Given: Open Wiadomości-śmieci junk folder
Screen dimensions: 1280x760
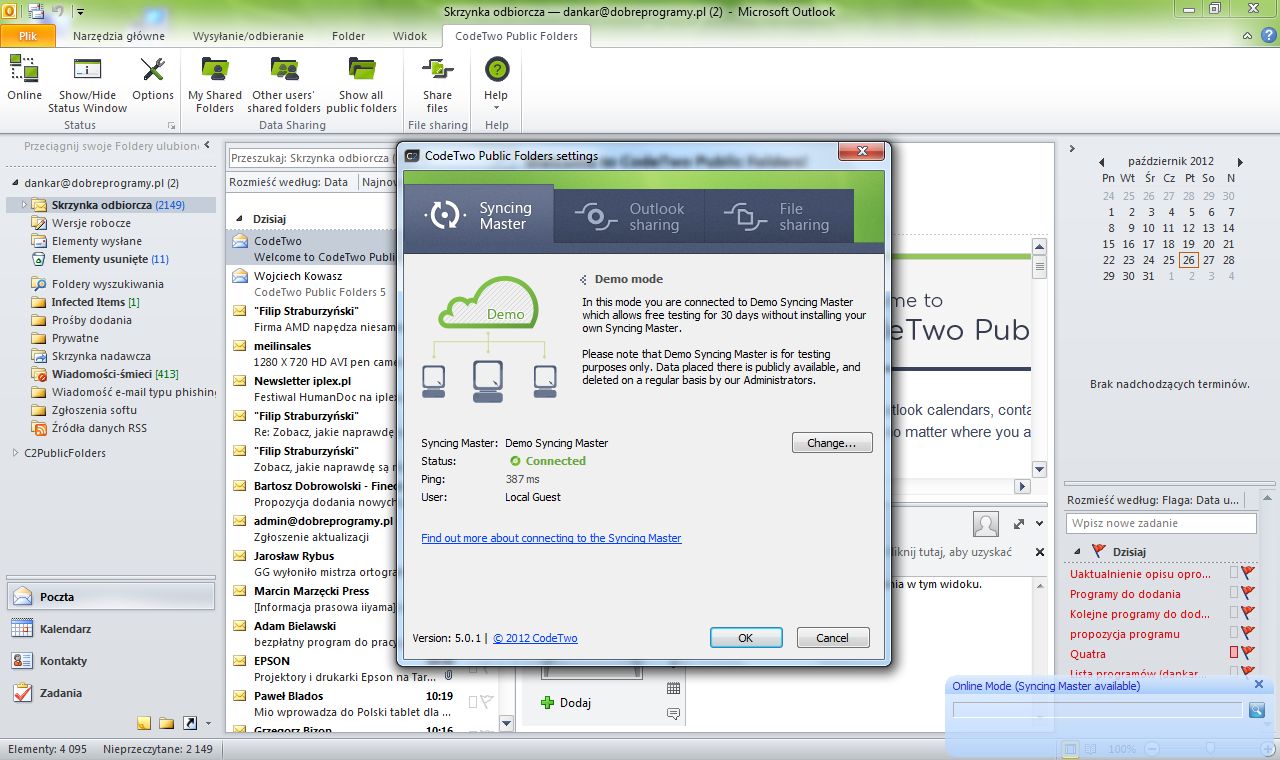Looking at the screenshot, I should tap(115, 374).
